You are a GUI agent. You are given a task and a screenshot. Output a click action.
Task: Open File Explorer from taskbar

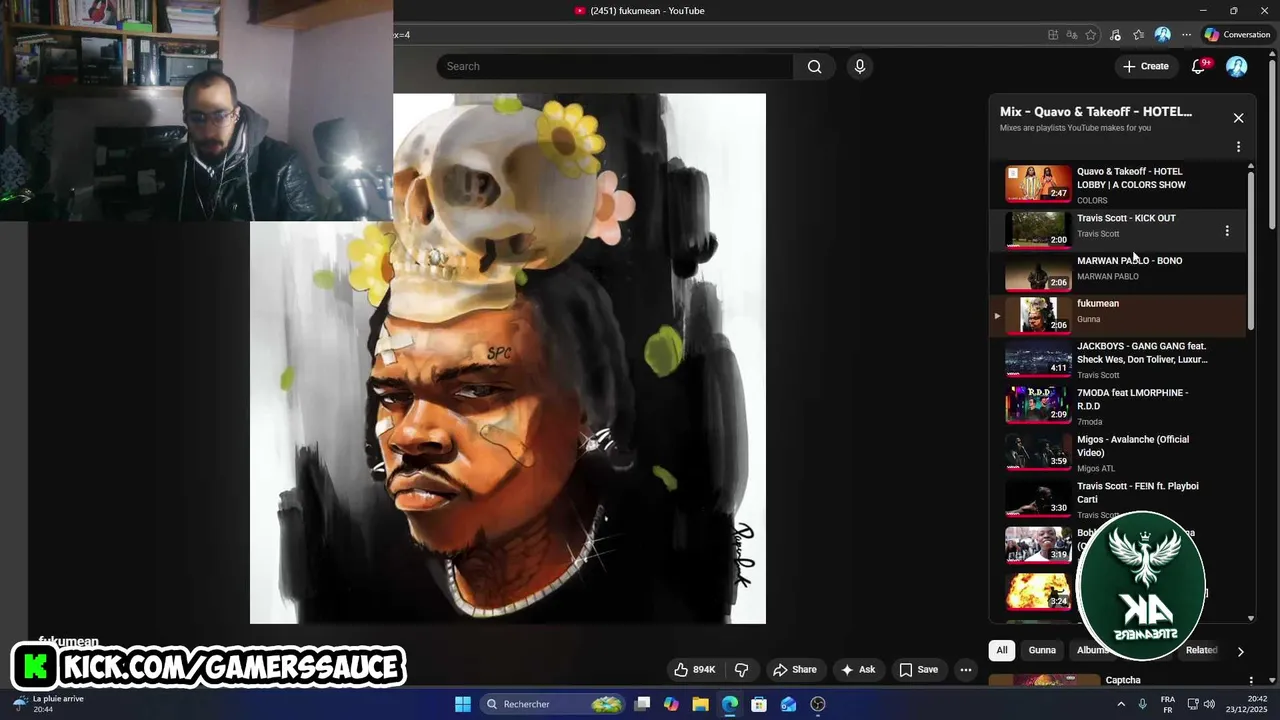700,704
